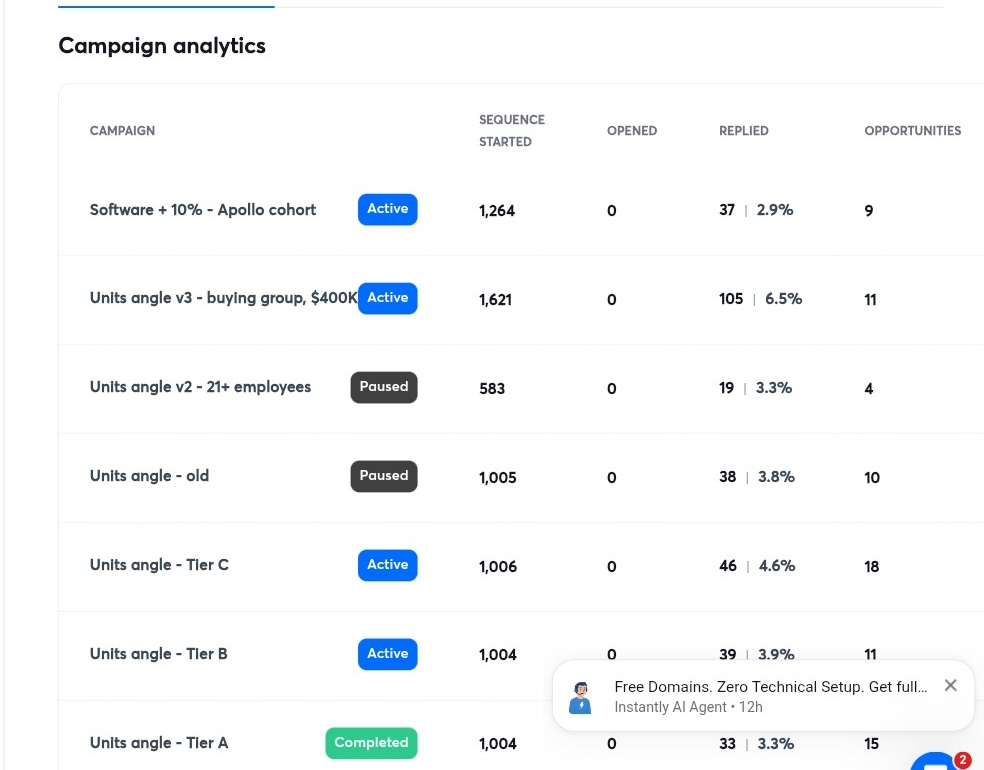The image size is (984, 770).
Task: Open Units angle - old campaign
Action: (149, 476)
